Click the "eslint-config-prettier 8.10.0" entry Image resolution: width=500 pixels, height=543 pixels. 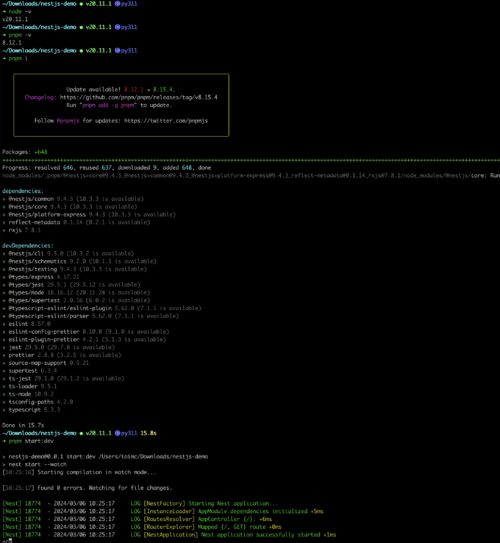coord(86,332)
